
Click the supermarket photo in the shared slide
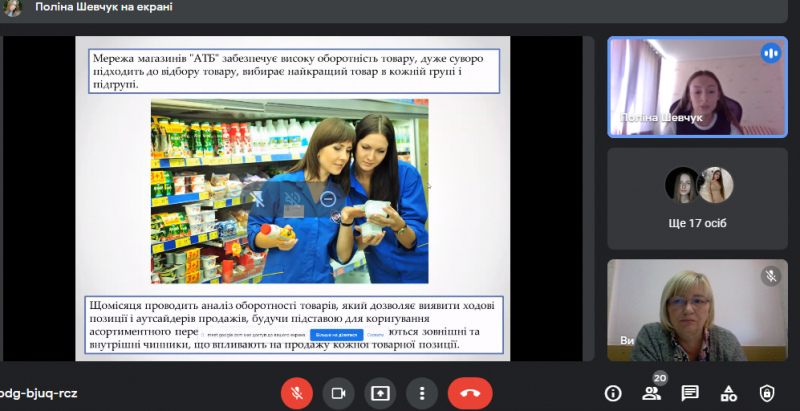click(x=289, y=191)
